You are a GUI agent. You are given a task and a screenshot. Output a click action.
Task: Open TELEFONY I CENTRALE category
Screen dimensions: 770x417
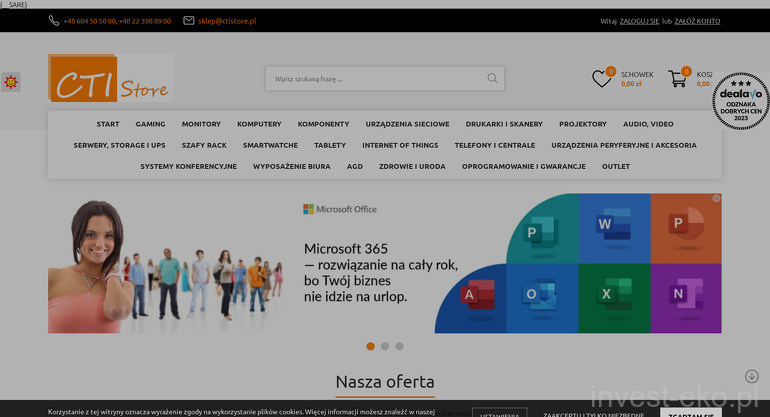tap(495, 145)
